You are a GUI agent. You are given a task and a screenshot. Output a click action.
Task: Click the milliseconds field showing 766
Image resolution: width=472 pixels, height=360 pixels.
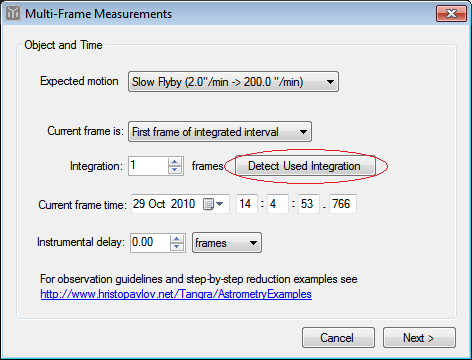coord(343,204)
